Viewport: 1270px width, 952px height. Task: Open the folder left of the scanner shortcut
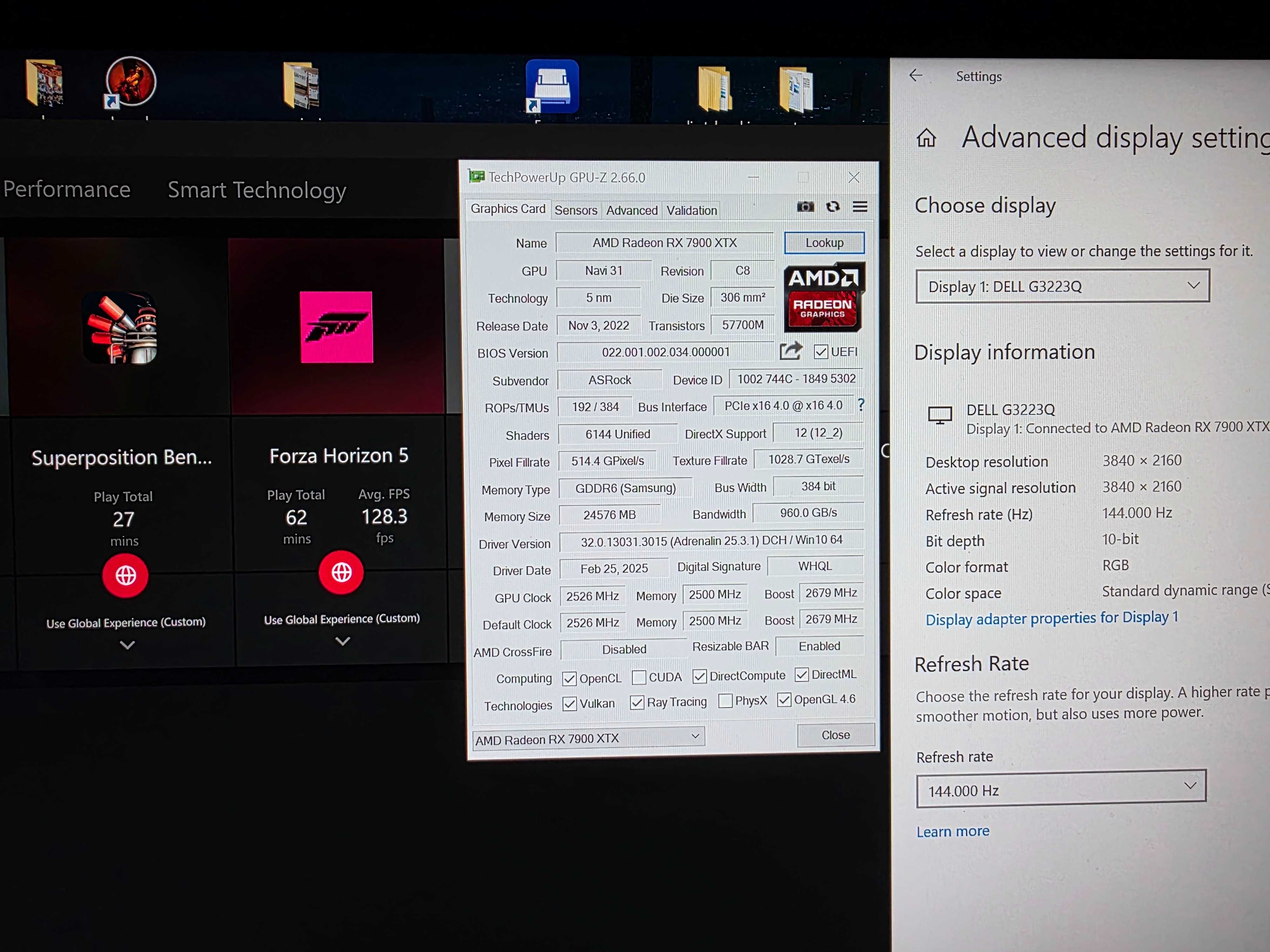point(301,85)
